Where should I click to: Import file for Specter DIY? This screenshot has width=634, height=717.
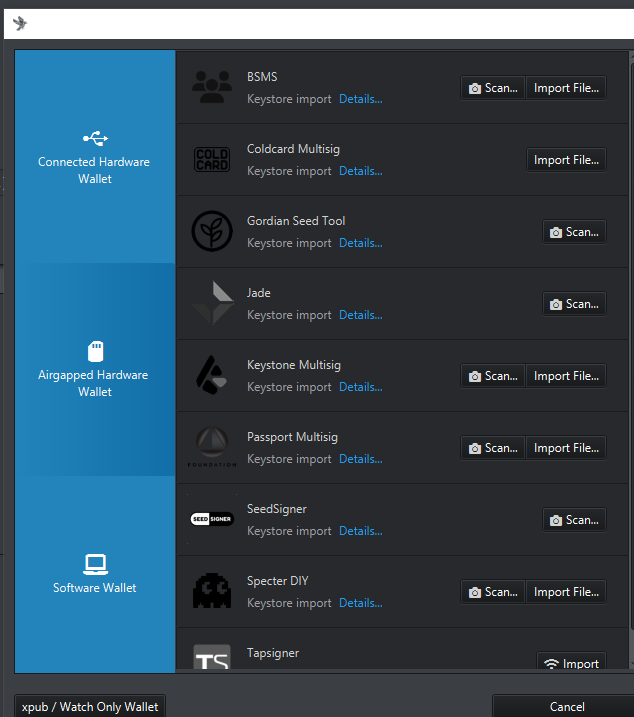pyautogui.click(x=566, y=592)
